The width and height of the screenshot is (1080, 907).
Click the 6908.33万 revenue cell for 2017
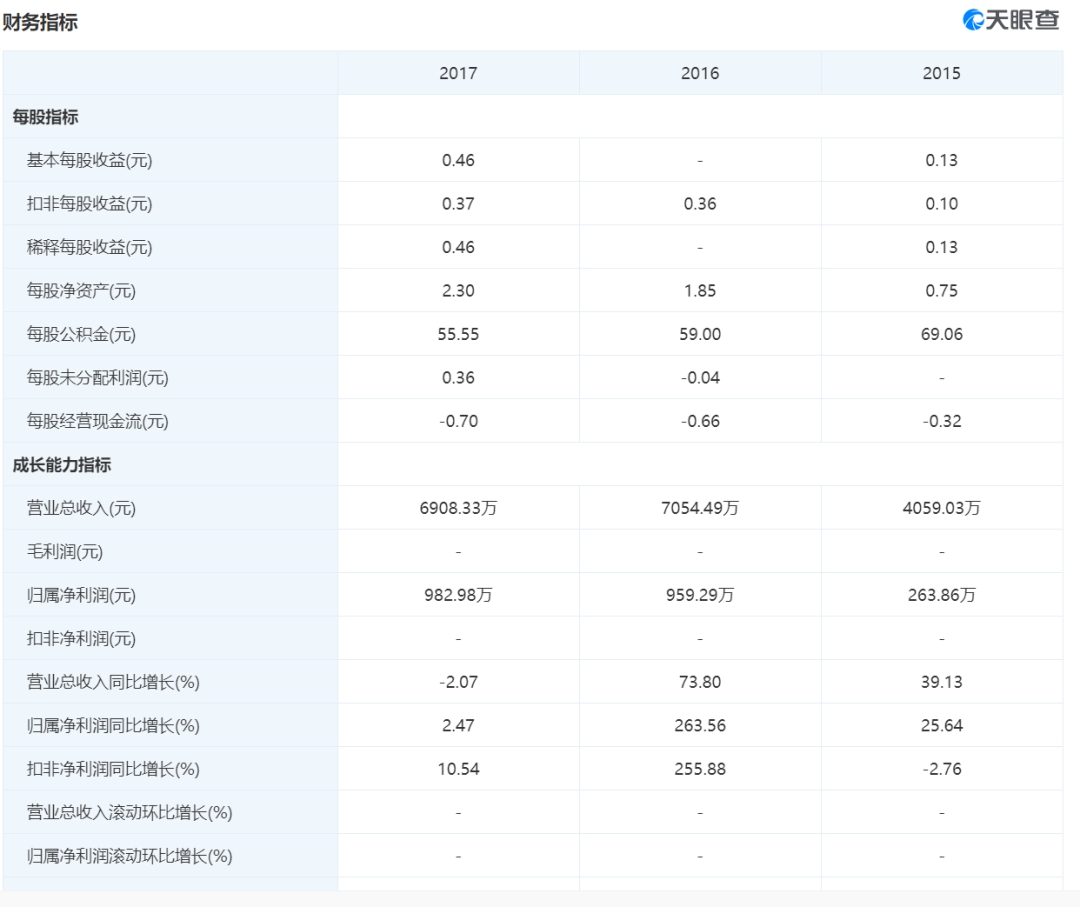click(458, 508)
